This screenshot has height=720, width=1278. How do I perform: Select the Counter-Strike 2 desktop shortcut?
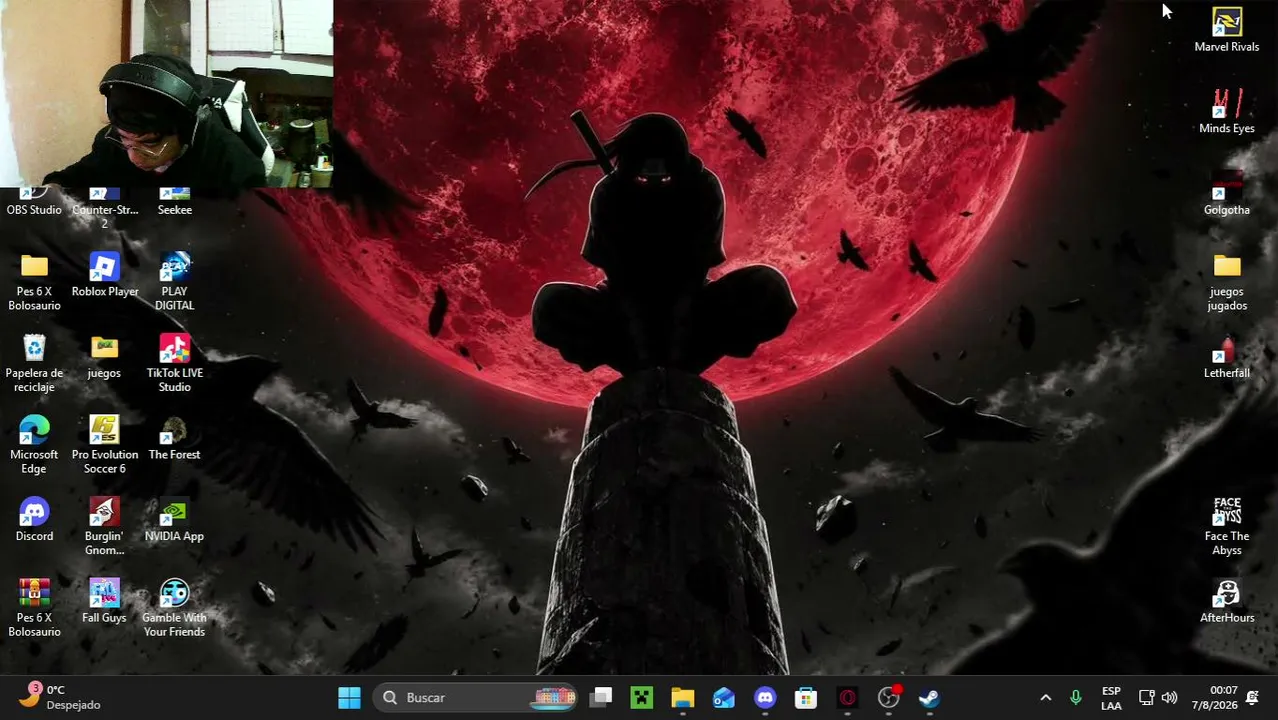tap(104, 208)
